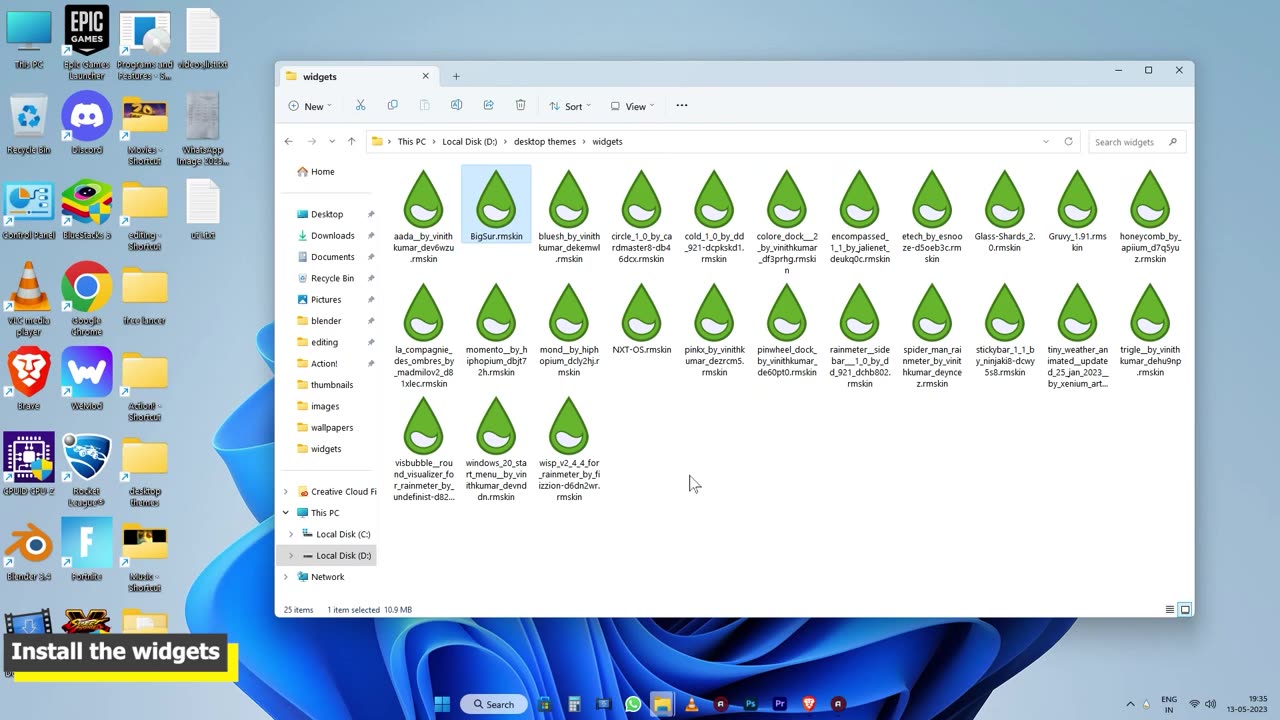Open Discord from the desktop
The width and height of the screenshot is (1280, 720).
tap(87, 124)
